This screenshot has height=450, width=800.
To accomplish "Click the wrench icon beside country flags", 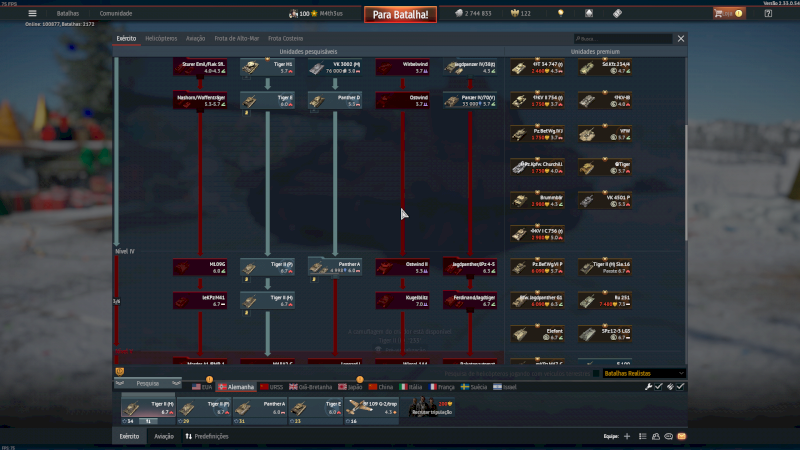I will coord(648,386).
